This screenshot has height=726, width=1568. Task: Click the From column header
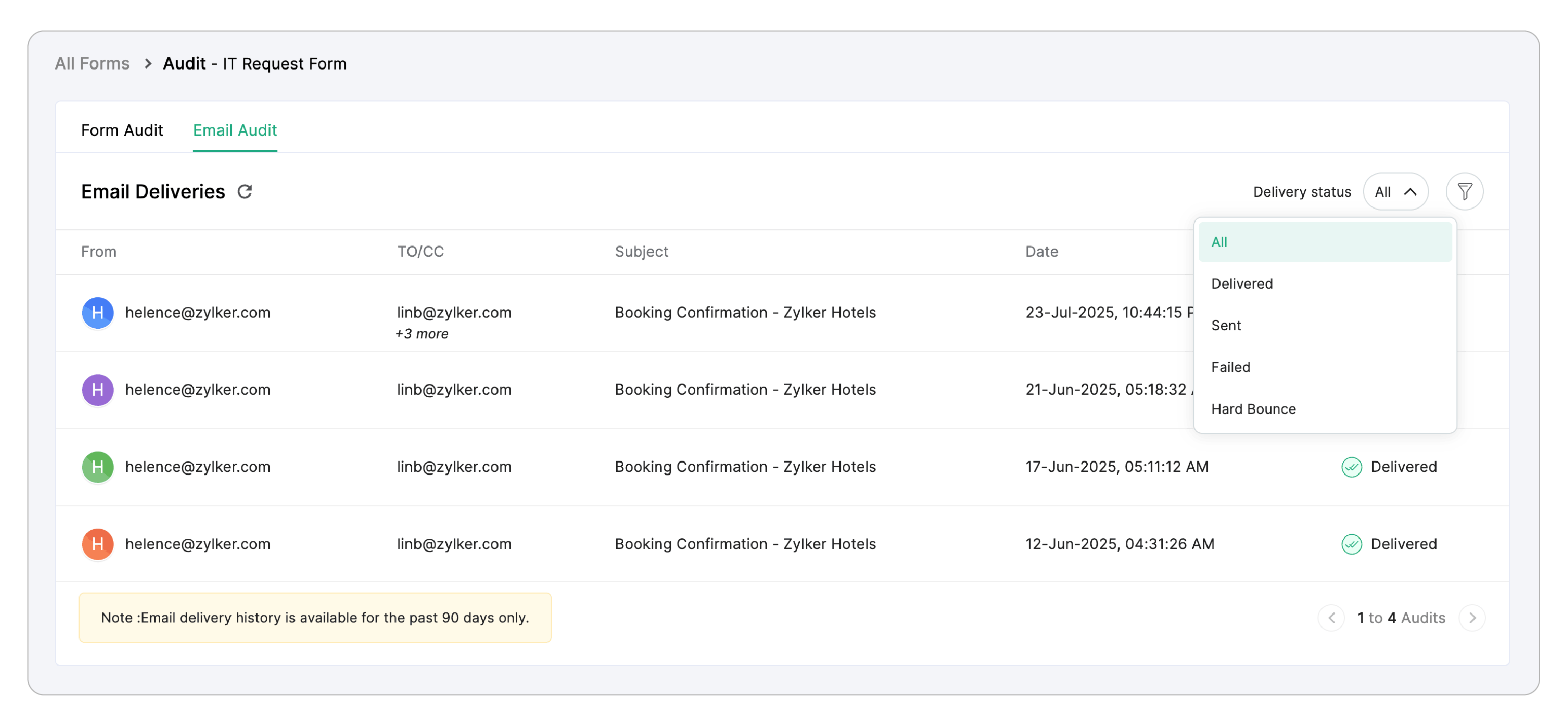(x=98, y=252)
